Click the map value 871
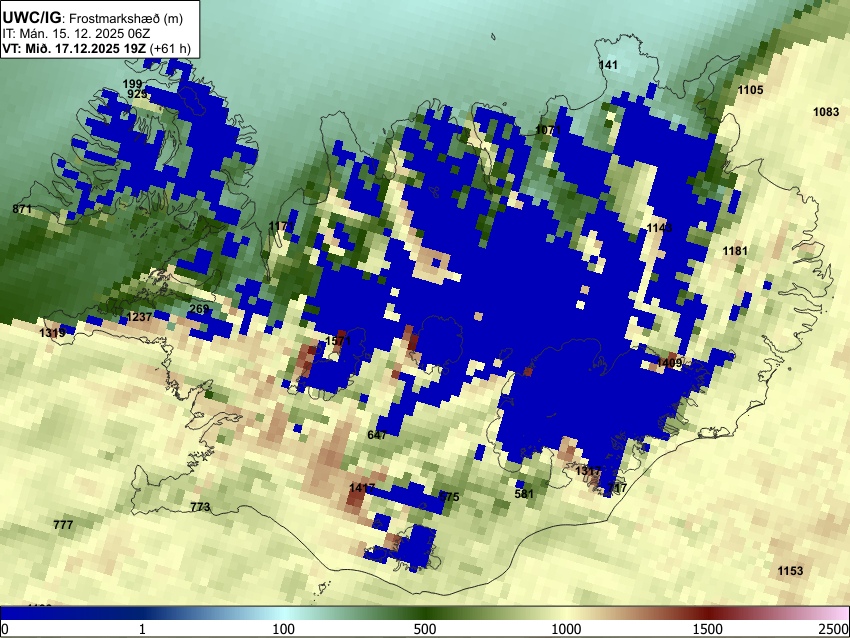This screenshot has width=850, height=638. pyautogui.click(x=22, y=209)
